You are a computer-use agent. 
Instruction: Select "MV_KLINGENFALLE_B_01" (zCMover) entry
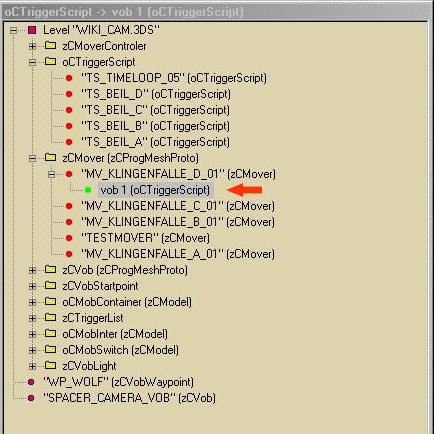(178, 222)
